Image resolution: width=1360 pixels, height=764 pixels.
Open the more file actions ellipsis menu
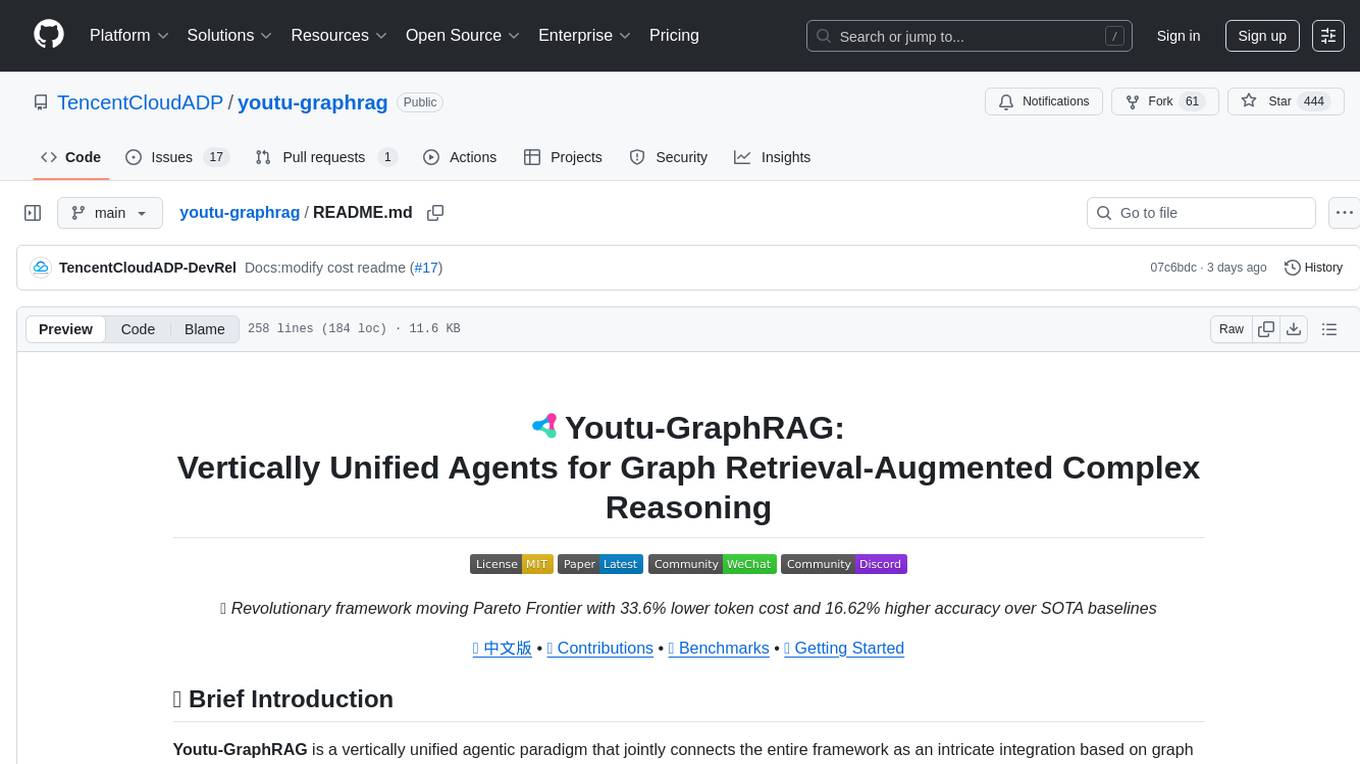[1344, 213]
